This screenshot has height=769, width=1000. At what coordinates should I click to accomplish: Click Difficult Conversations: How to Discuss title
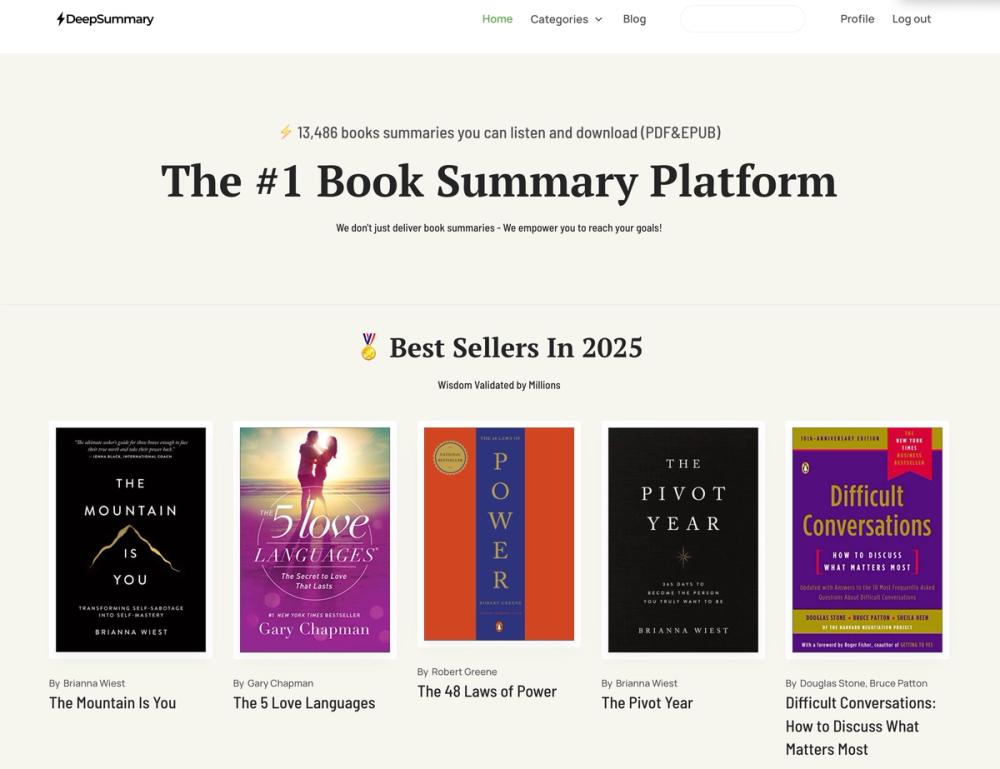click(860, 726)
